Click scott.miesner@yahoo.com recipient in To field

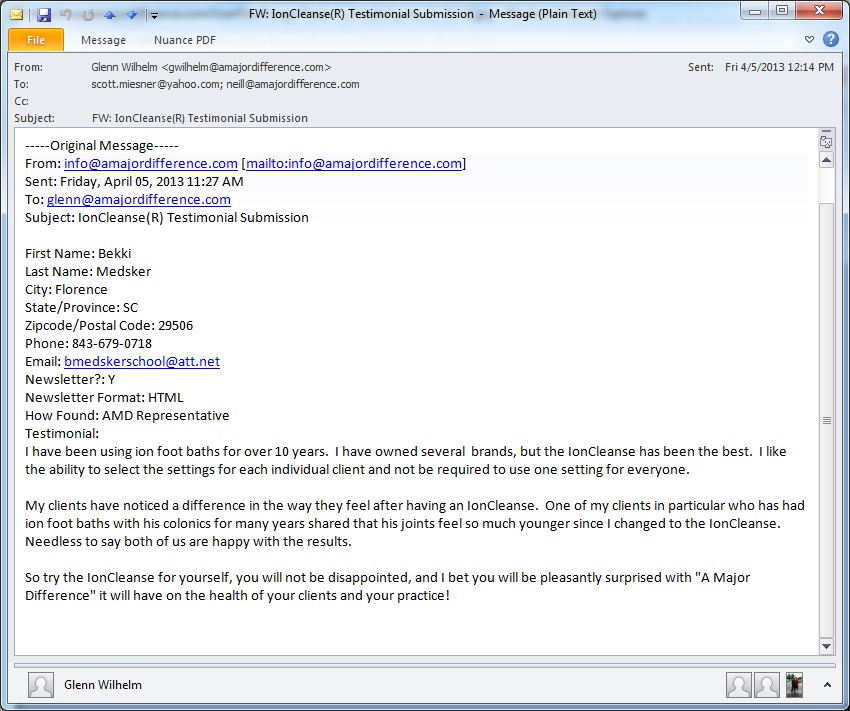(x=156, y=84)
